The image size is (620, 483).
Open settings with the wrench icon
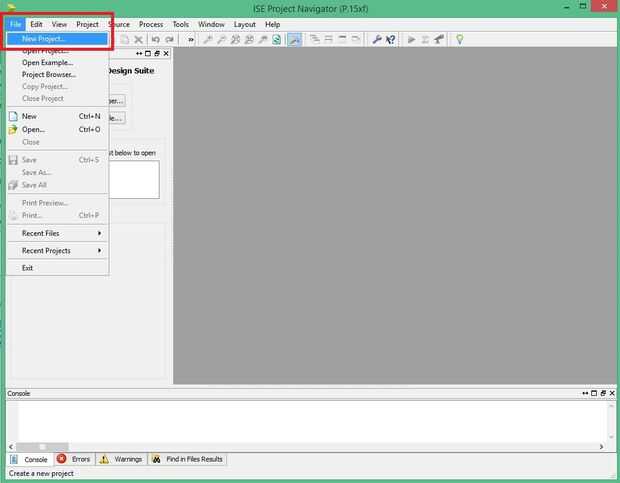[377, 40]
